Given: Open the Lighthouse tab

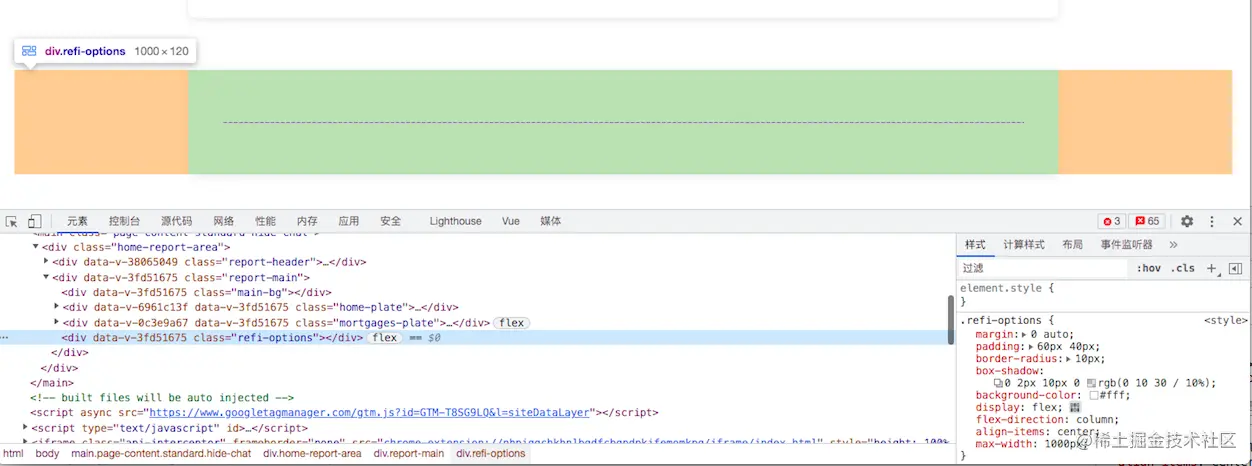Looking at the screenshot, I should point(455,221).
